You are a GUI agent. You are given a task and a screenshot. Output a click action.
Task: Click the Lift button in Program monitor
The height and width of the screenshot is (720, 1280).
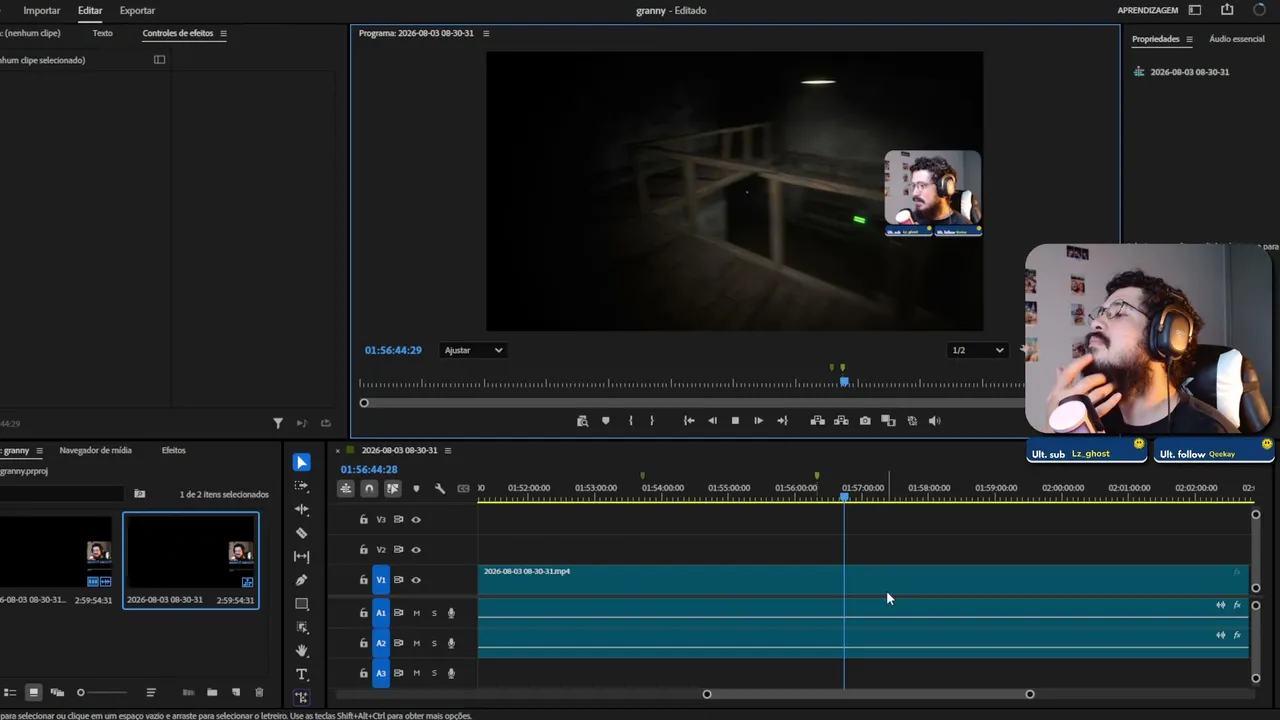(x=817, y=421)
